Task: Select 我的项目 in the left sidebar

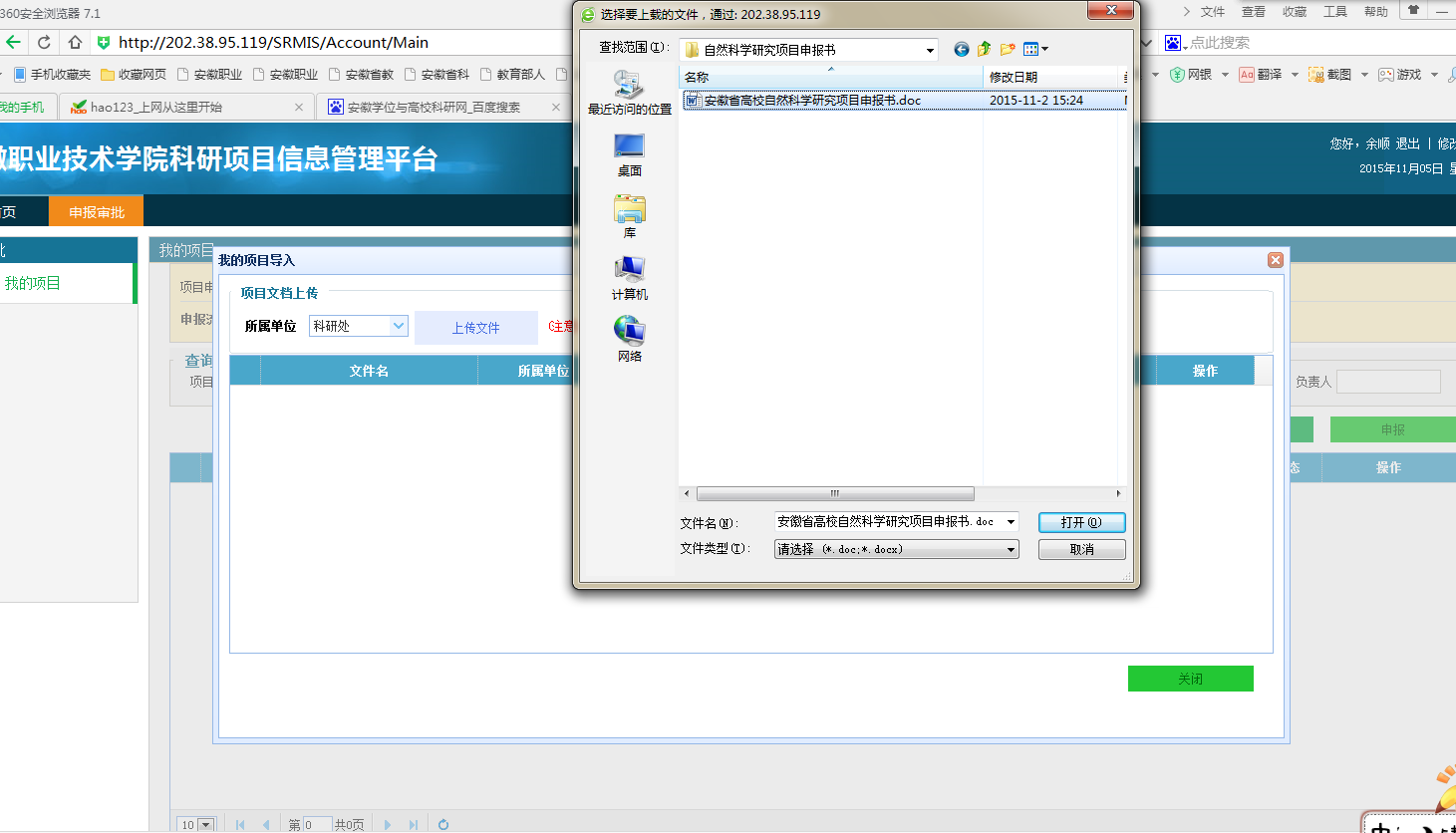Action: click(33, 283)
